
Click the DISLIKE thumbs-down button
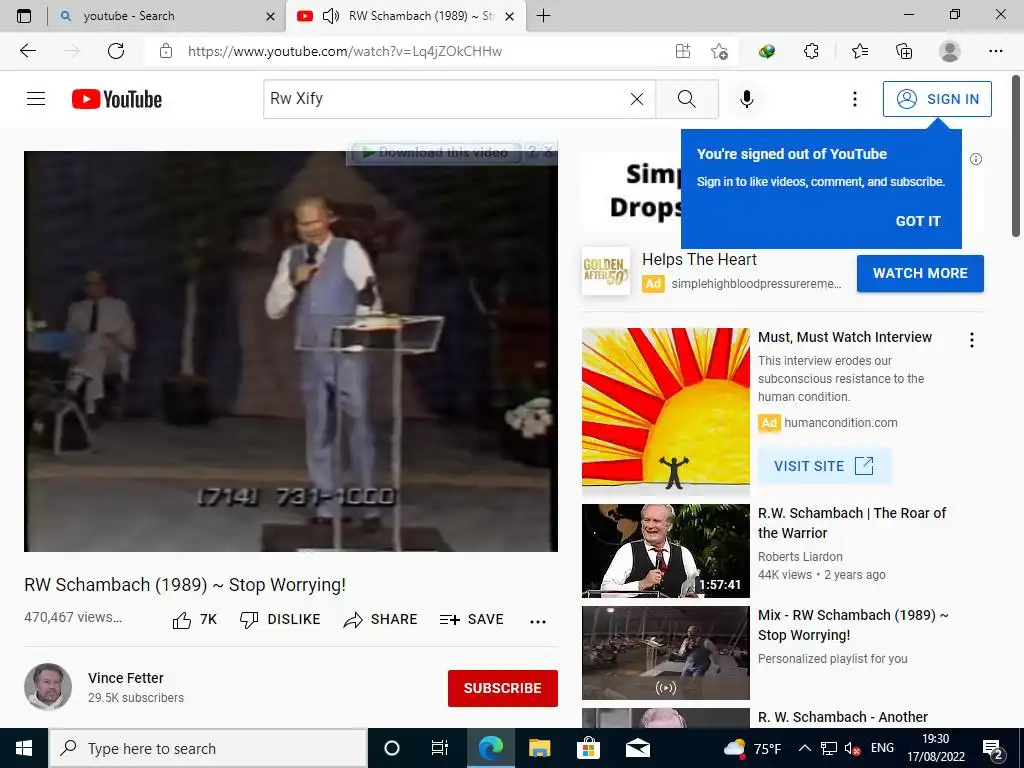tap(280, 620)
